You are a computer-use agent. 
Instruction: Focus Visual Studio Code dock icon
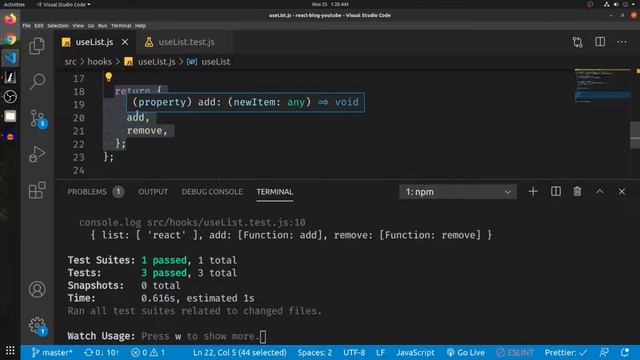coord(10,58)
